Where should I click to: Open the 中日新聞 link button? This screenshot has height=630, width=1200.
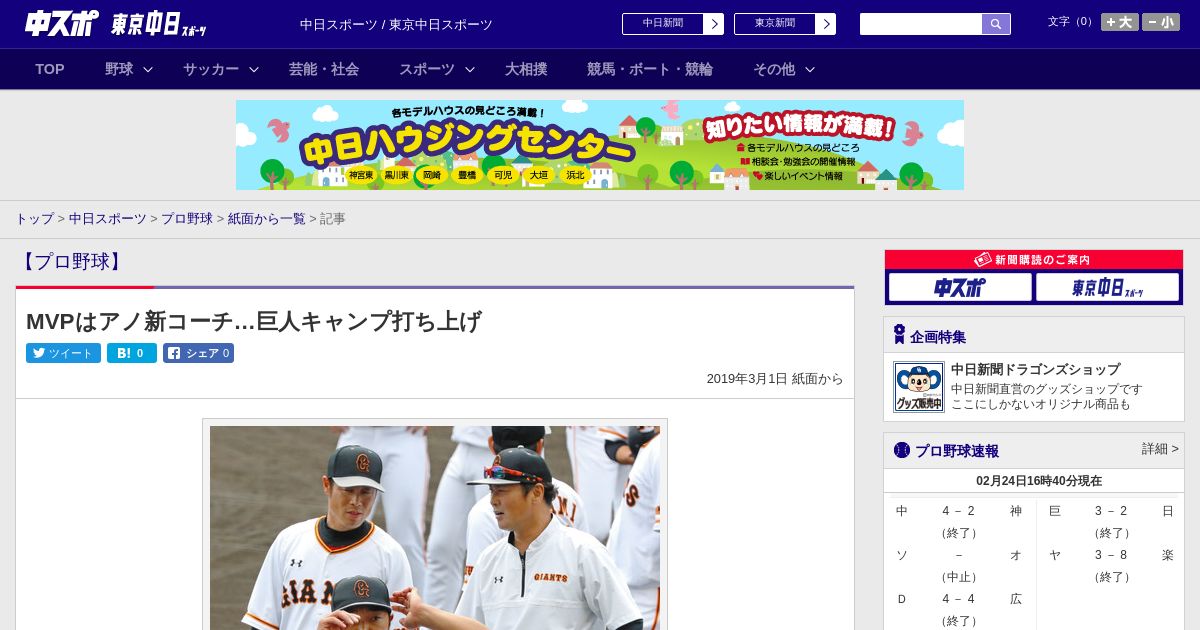tap(662, 24)
